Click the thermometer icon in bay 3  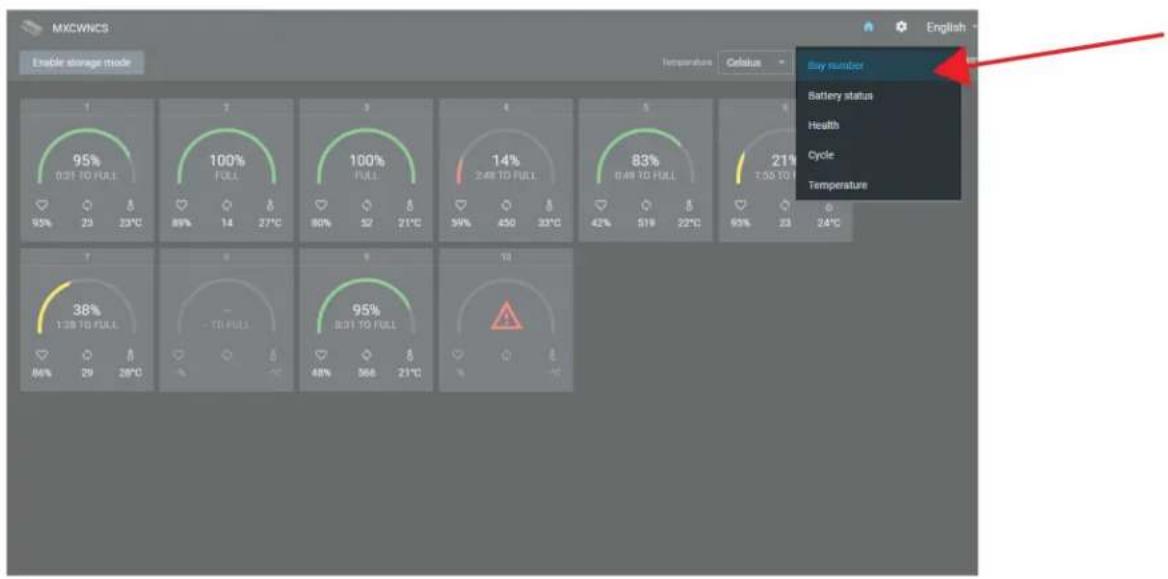point(410,204)
